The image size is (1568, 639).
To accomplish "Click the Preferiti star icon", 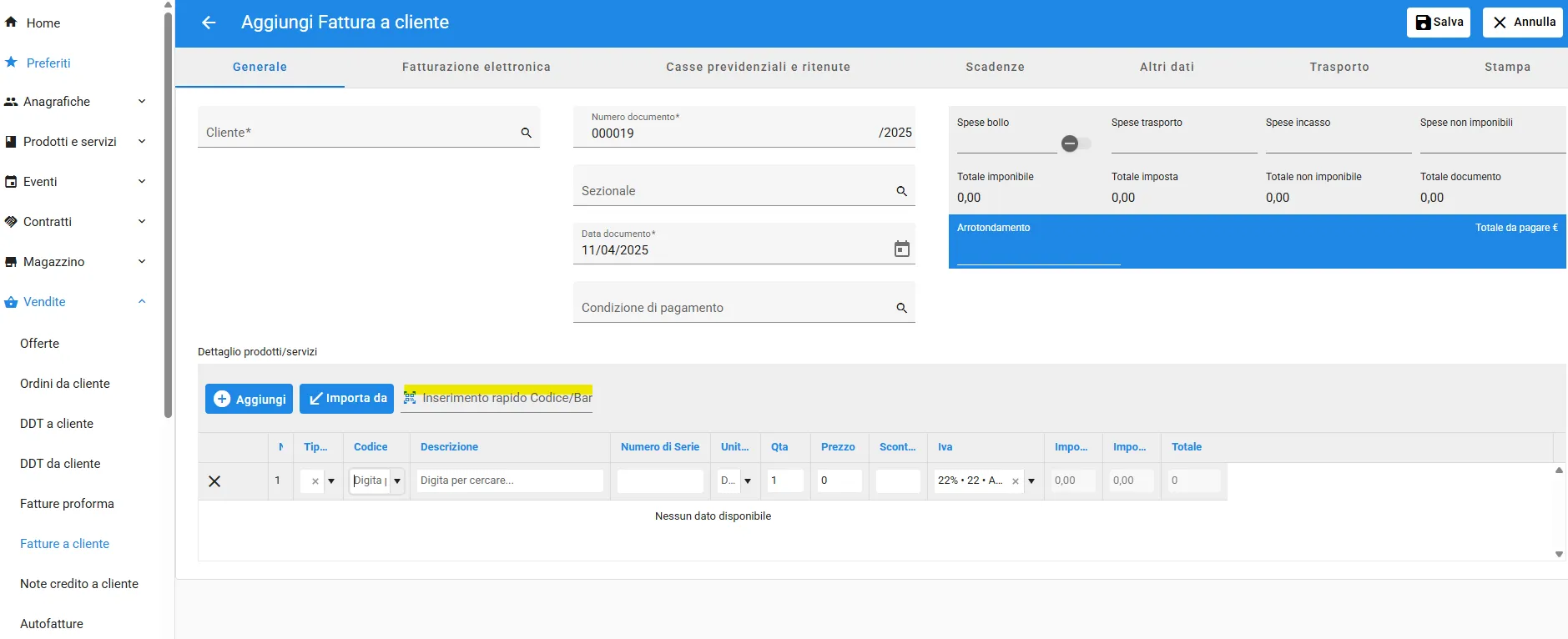I will click(11, 63).
